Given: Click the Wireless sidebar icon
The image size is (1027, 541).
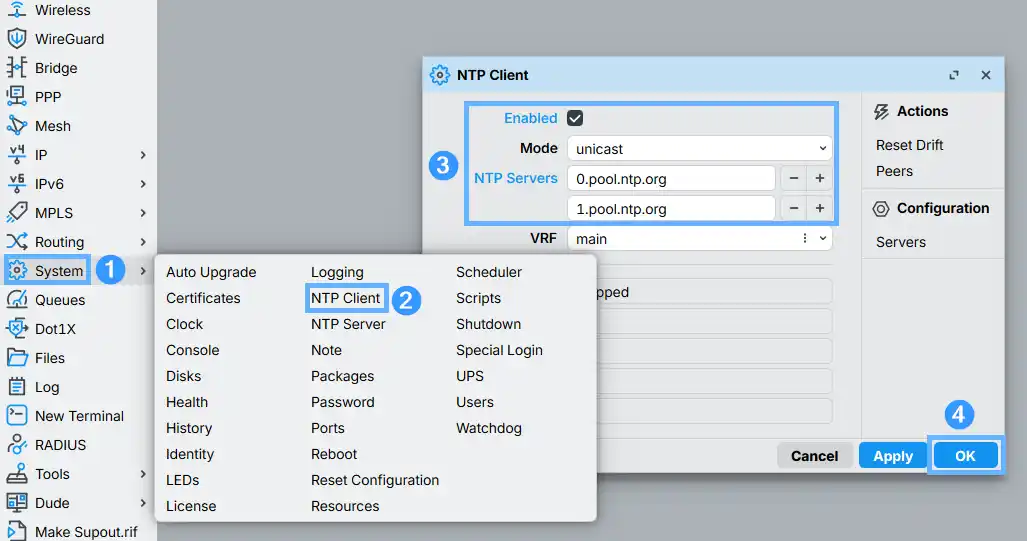Looking at the screenshot, I should 16,10.
